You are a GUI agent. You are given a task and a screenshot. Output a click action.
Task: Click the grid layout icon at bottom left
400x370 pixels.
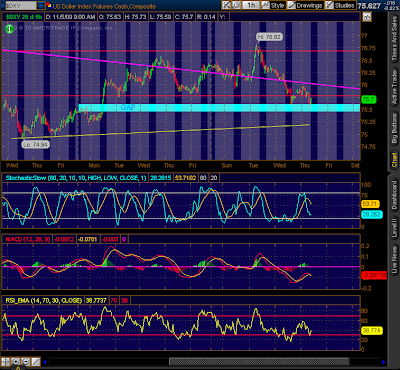pos(5,362)
